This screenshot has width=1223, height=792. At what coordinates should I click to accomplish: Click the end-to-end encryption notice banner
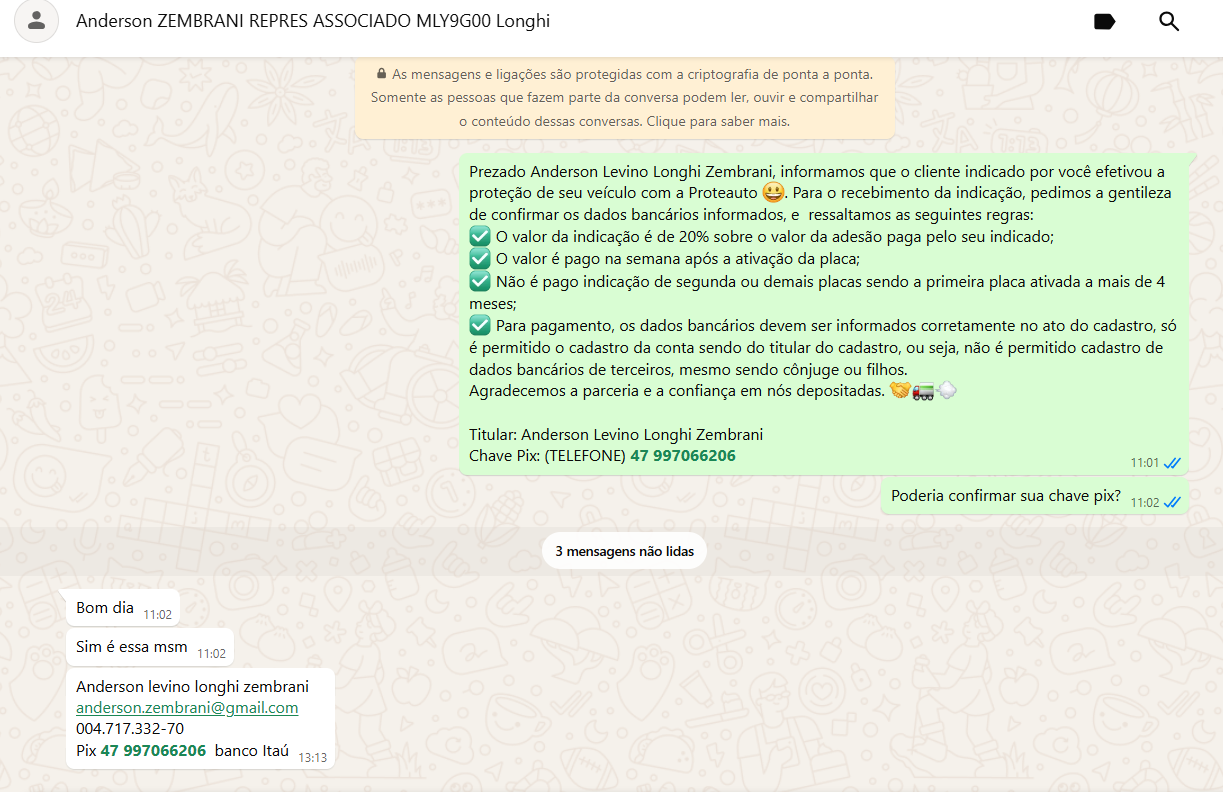pos(624,98)
